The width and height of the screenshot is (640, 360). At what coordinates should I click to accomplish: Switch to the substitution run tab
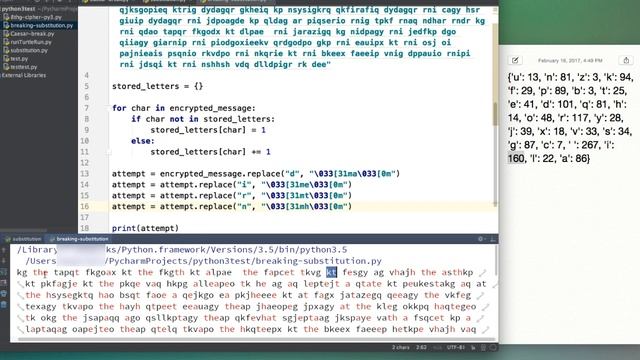pyautogui.click(x=24, y=239)
